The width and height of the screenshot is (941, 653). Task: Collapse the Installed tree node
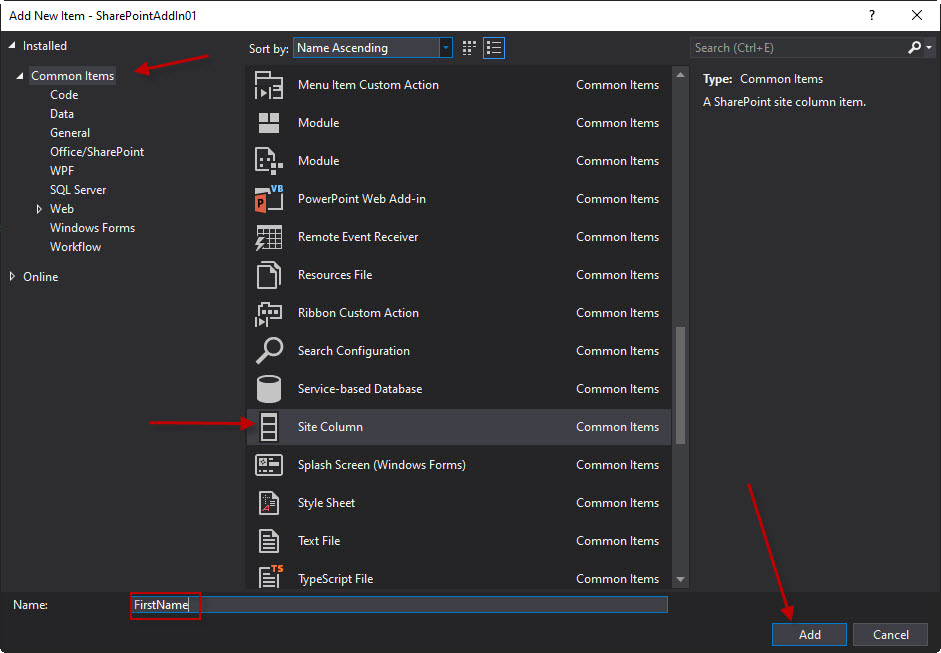[x=12, y=46]
